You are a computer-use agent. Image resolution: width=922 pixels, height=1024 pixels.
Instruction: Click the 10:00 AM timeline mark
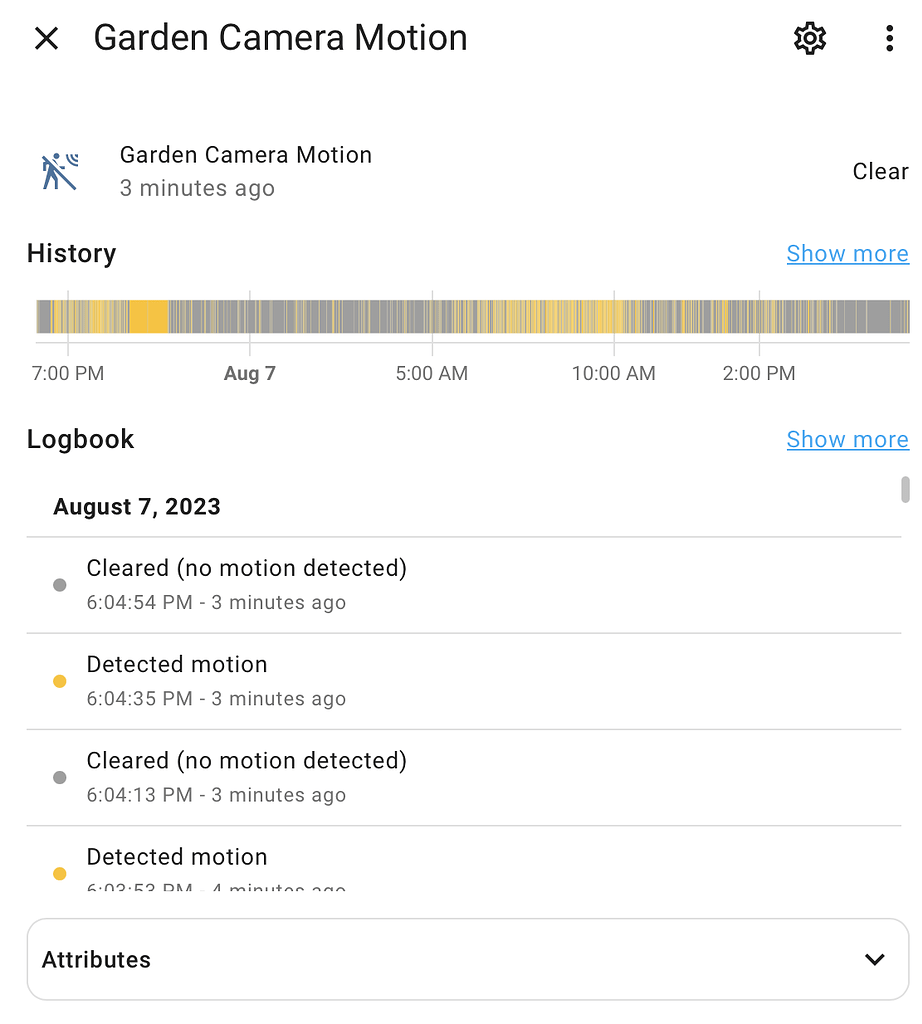613,373
